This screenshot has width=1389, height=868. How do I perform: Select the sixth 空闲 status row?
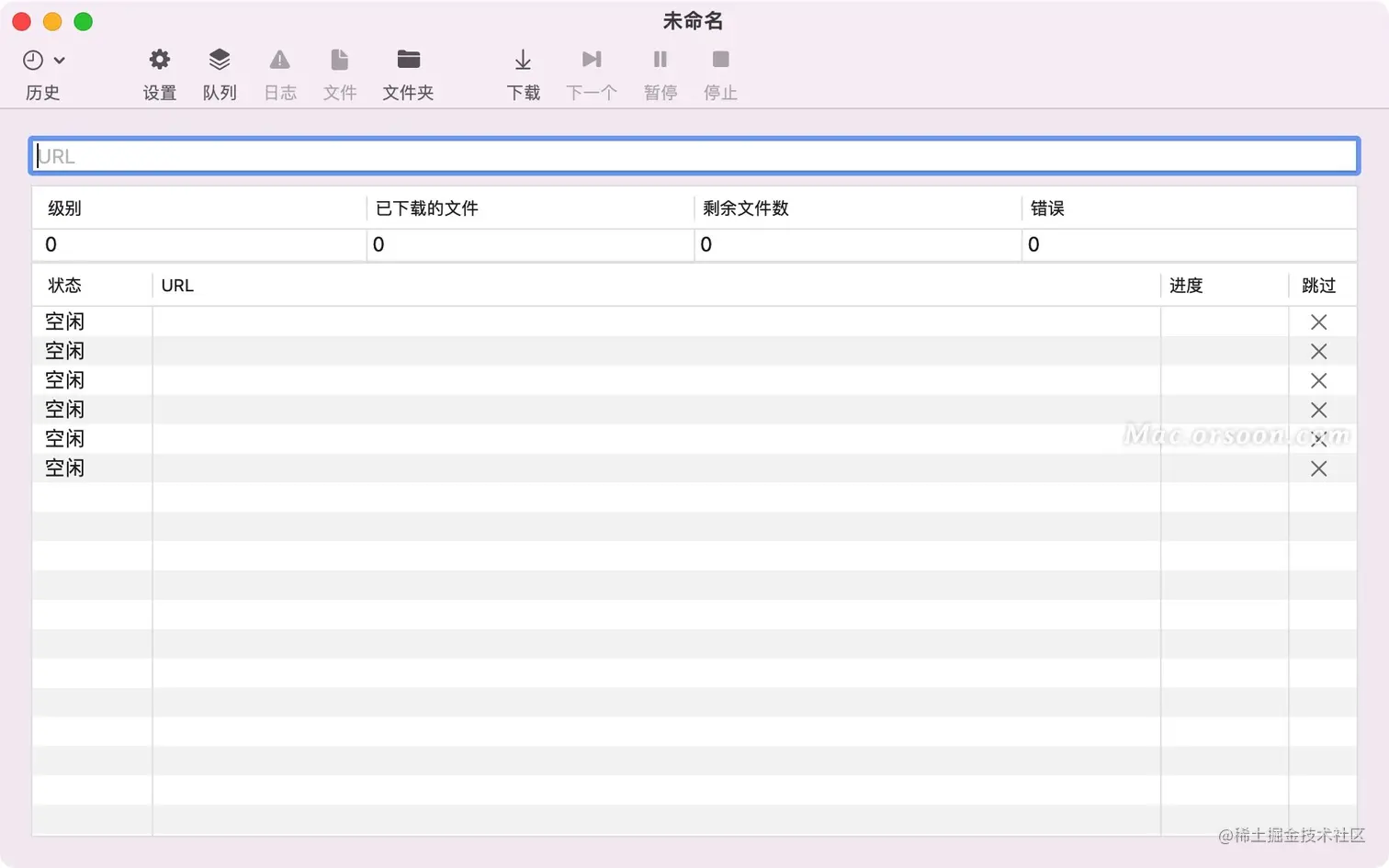[x=694, y=468]
